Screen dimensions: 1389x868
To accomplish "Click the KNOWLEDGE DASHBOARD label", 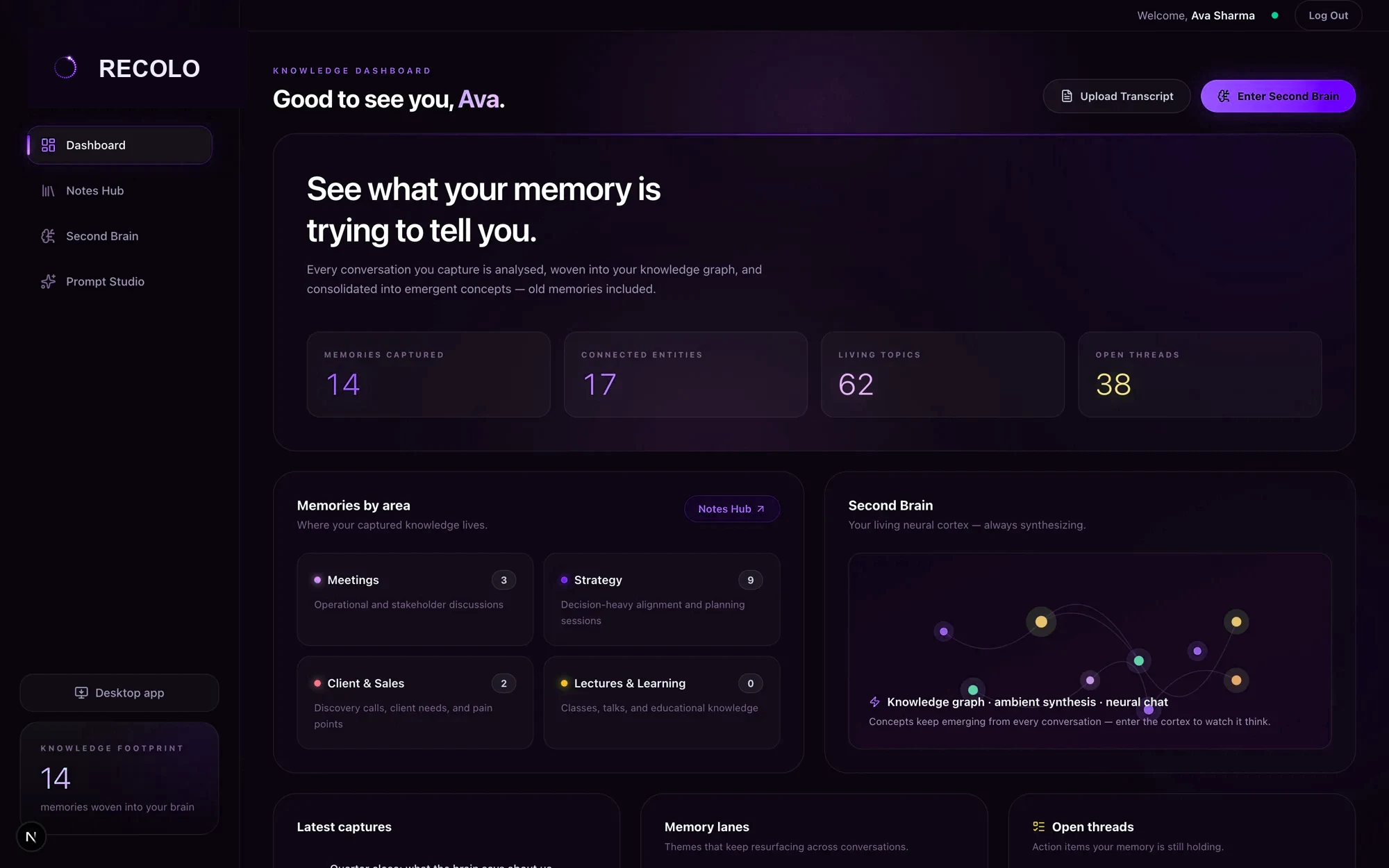I will [352, 71].
